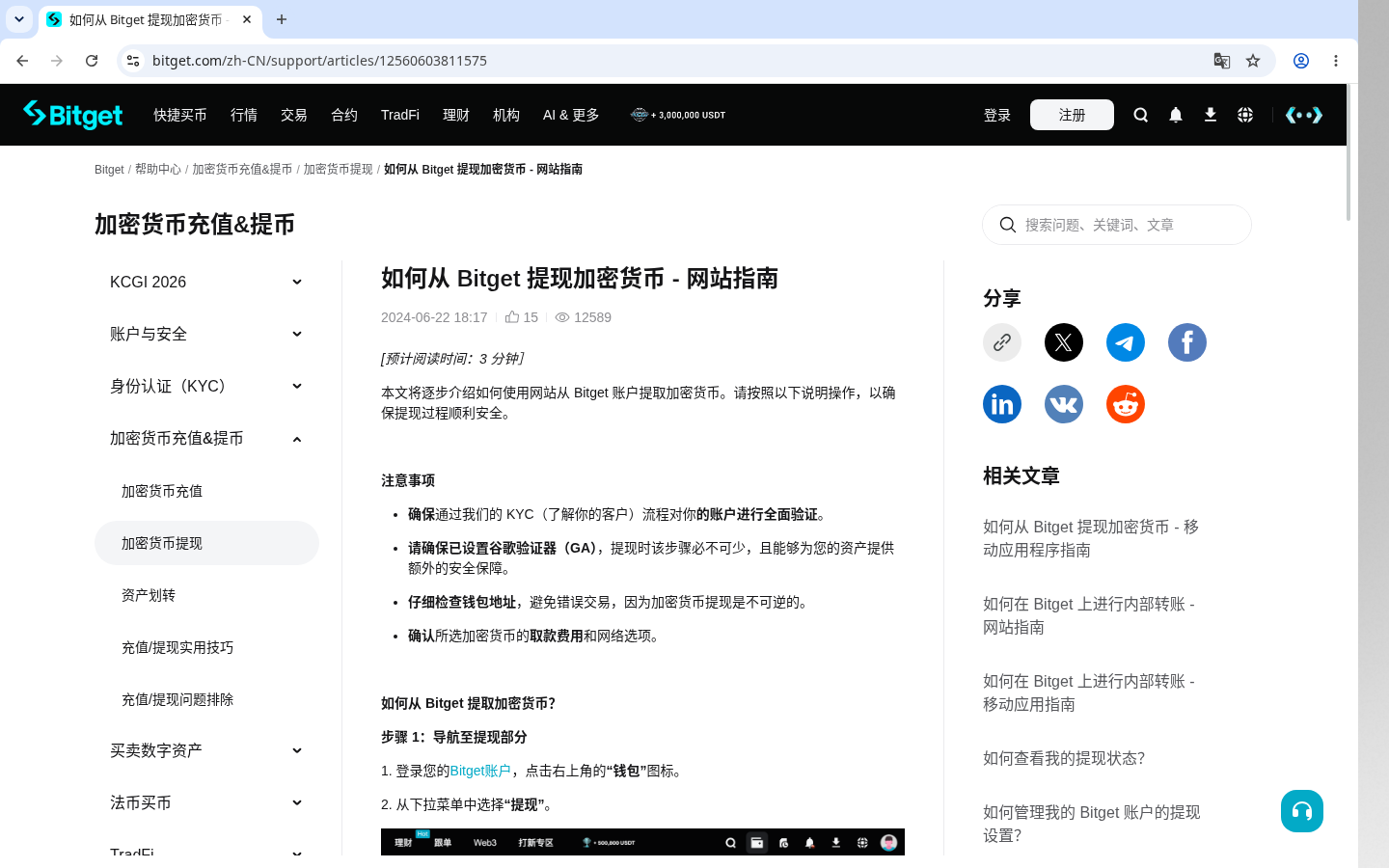Open the language globe selector
The image size is (1389, 868).
(x=1244, y=115)
